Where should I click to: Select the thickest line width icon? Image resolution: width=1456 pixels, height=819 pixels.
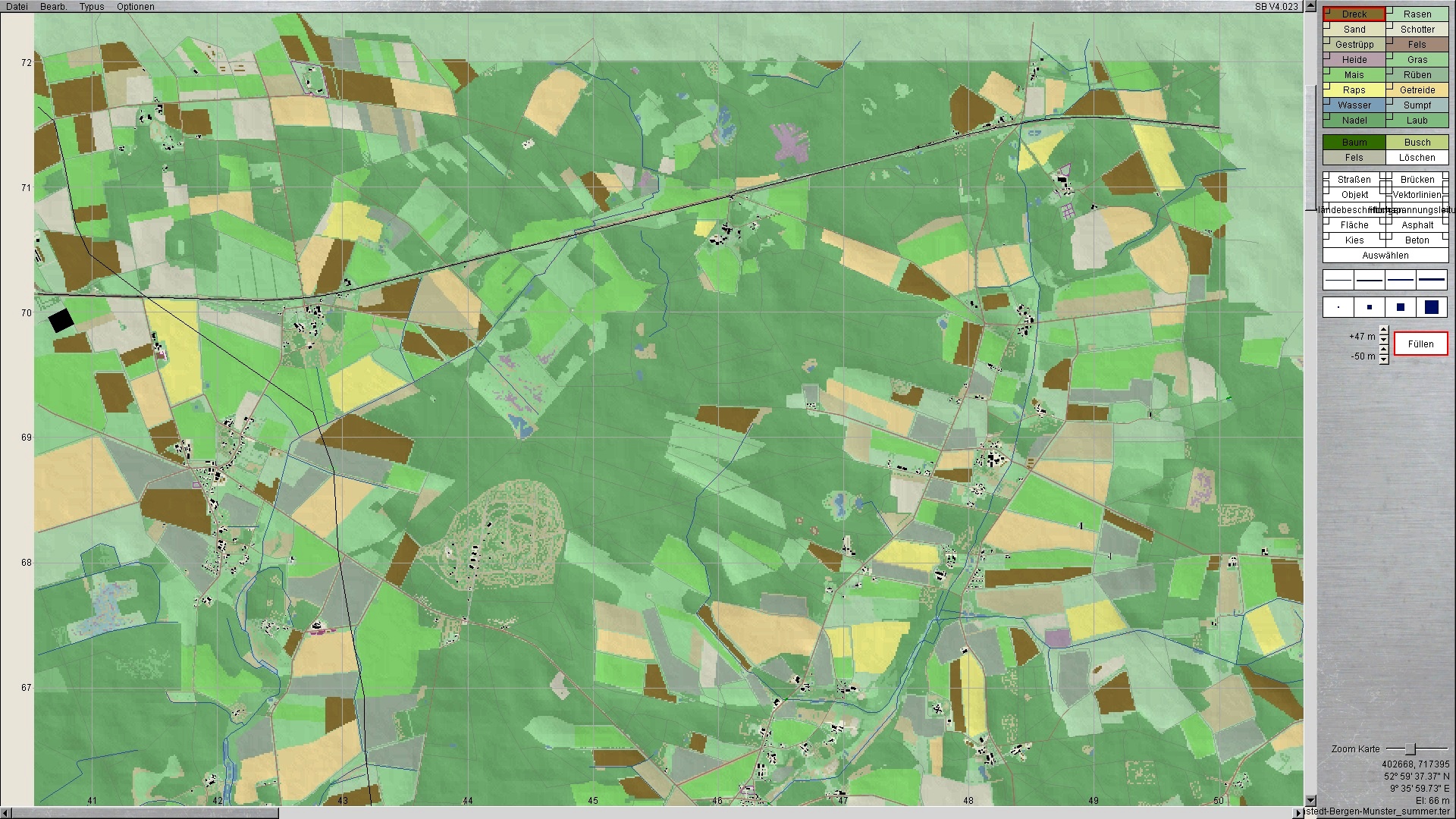(x=1432, y=280)
